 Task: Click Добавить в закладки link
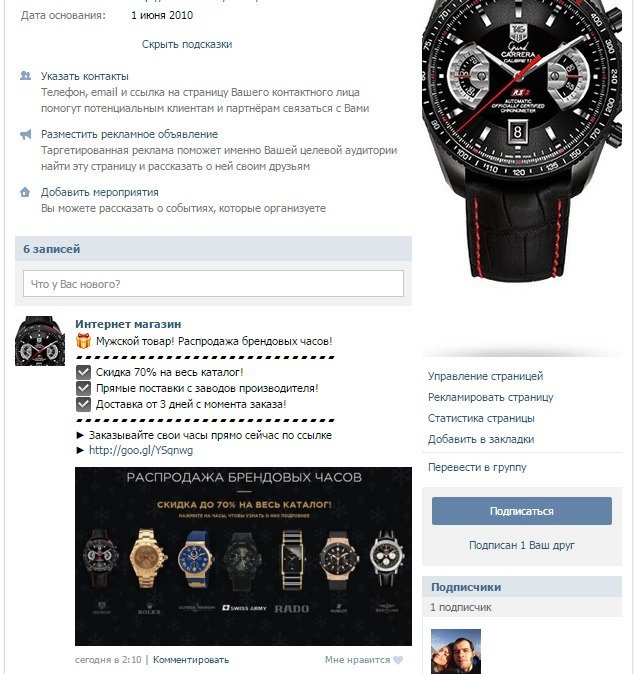481,439
